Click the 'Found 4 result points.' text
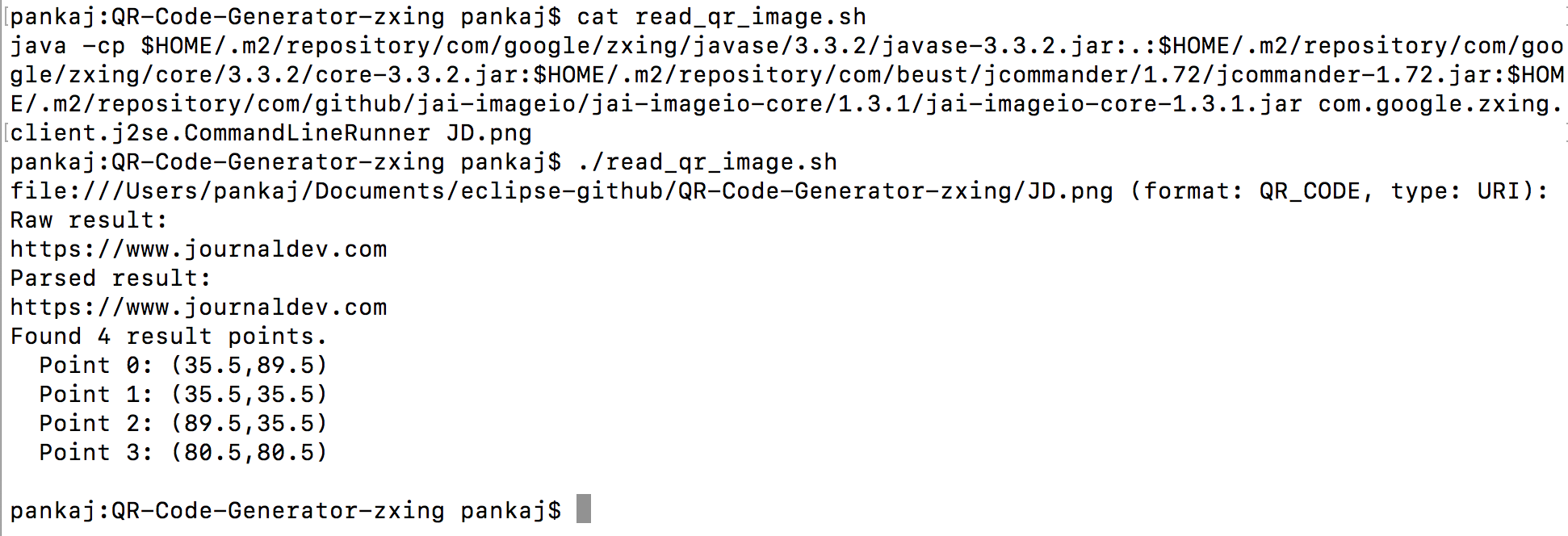The width and height of the screenshot is (1568, 536). [x=168, y=337]
